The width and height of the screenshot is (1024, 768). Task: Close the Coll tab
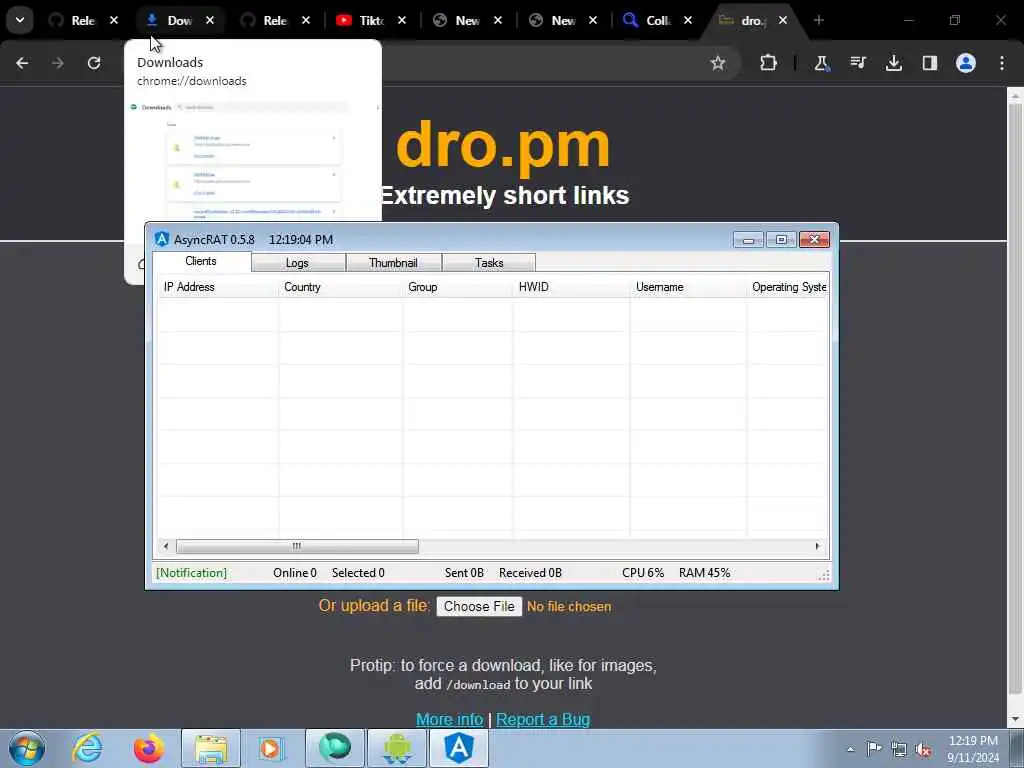tap(688, 20)
